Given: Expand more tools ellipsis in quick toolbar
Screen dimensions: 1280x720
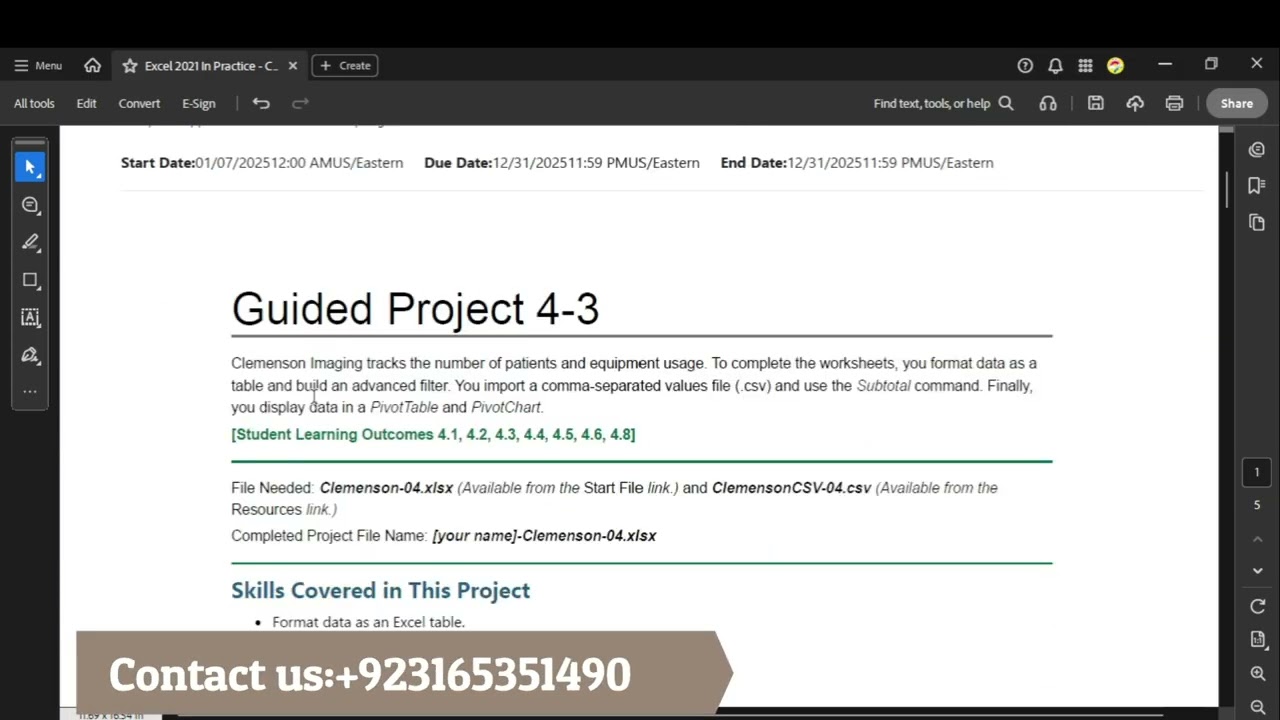Looking at the screenshot, I should tap(30, 392).
